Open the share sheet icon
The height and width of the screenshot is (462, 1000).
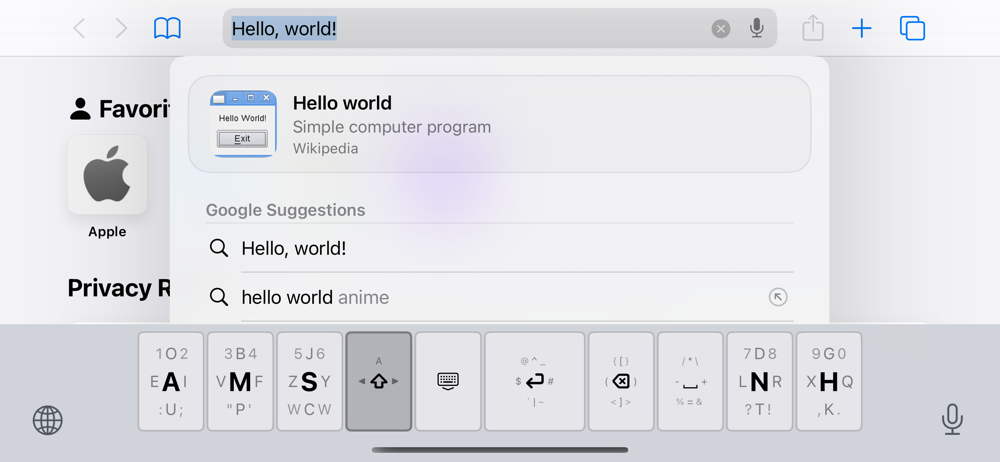click(813, 28)
